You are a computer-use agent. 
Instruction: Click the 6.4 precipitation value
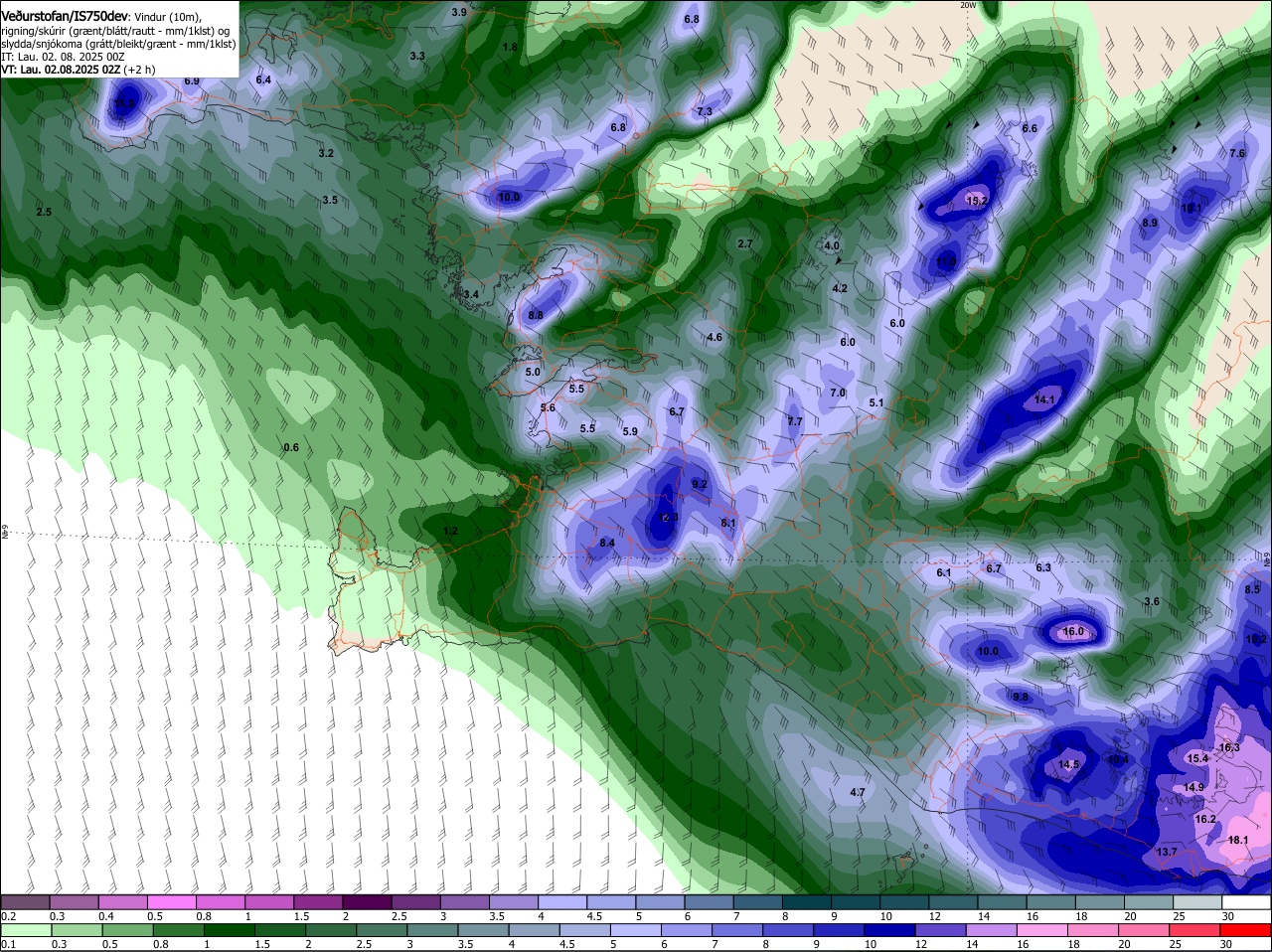pyautogui.click(x=263, y=79)
